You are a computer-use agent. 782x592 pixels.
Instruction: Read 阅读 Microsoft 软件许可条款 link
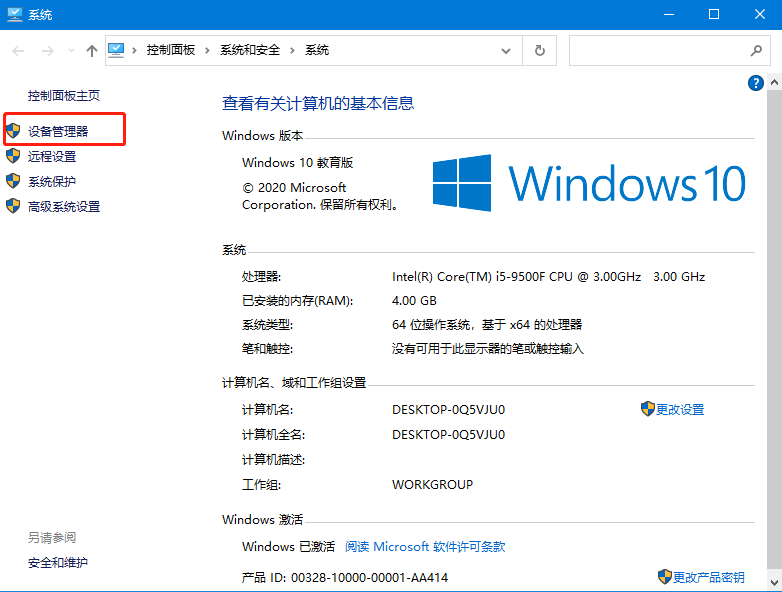point(425,547)
